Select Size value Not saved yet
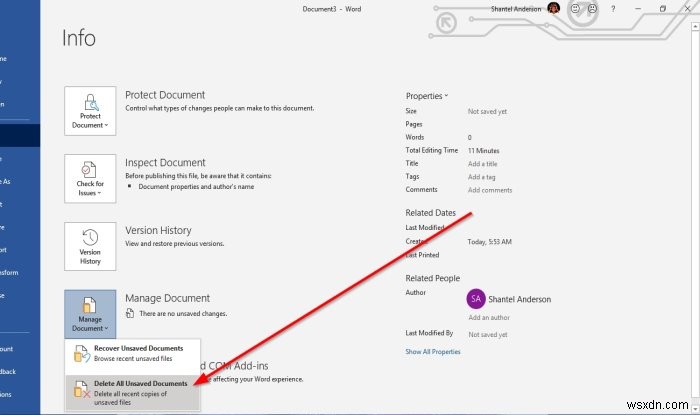 point(487,112)
